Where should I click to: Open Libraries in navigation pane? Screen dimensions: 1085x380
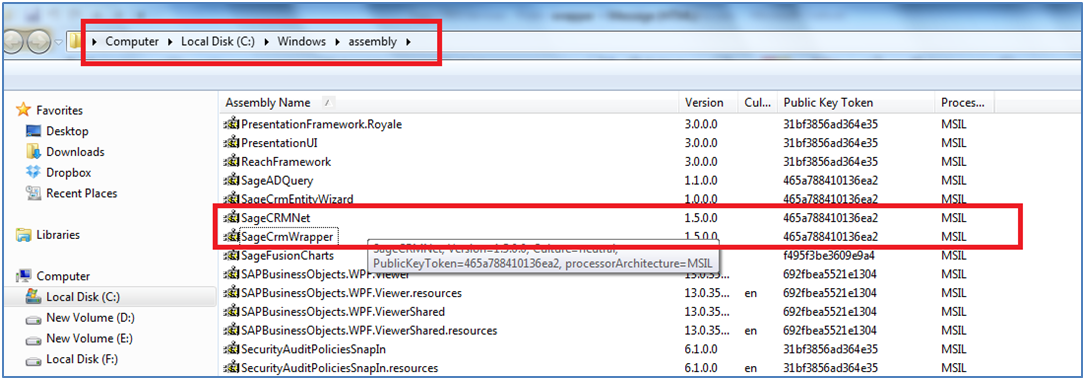pos(58,235)
